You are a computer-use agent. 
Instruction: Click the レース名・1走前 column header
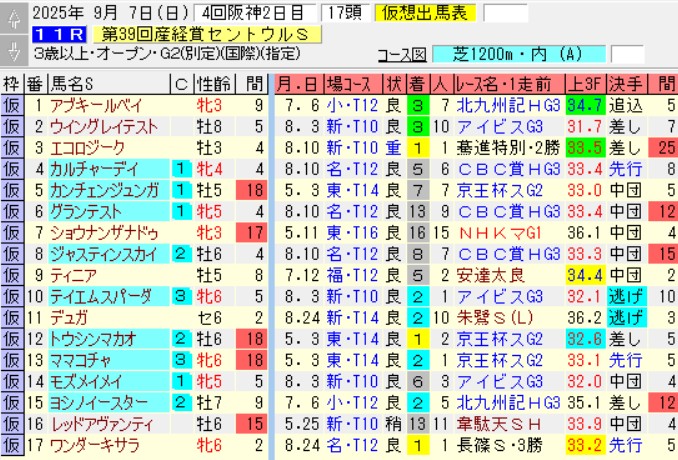pos(508,84)
